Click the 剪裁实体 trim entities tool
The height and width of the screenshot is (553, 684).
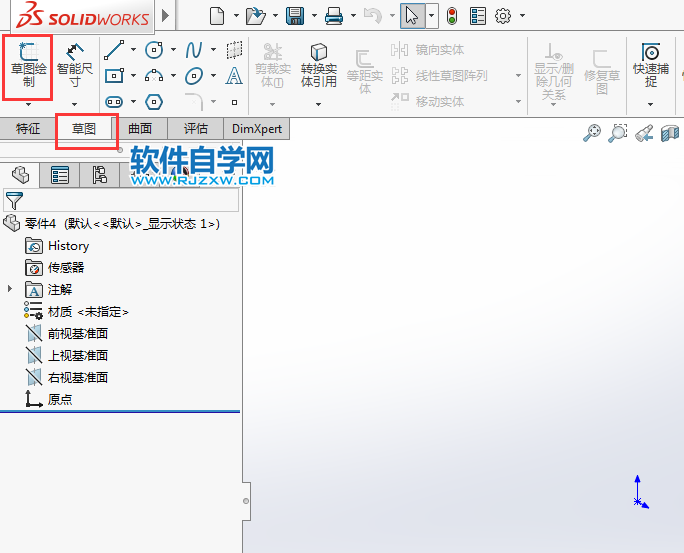[x=273, y=65]
